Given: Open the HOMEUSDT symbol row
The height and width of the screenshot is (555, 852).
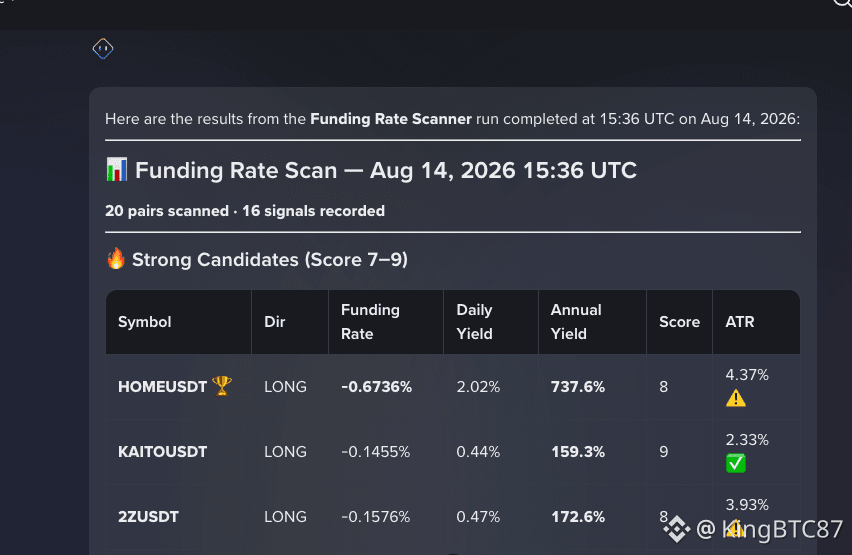Looking at the screenshot, I should (x=453, y=386).
